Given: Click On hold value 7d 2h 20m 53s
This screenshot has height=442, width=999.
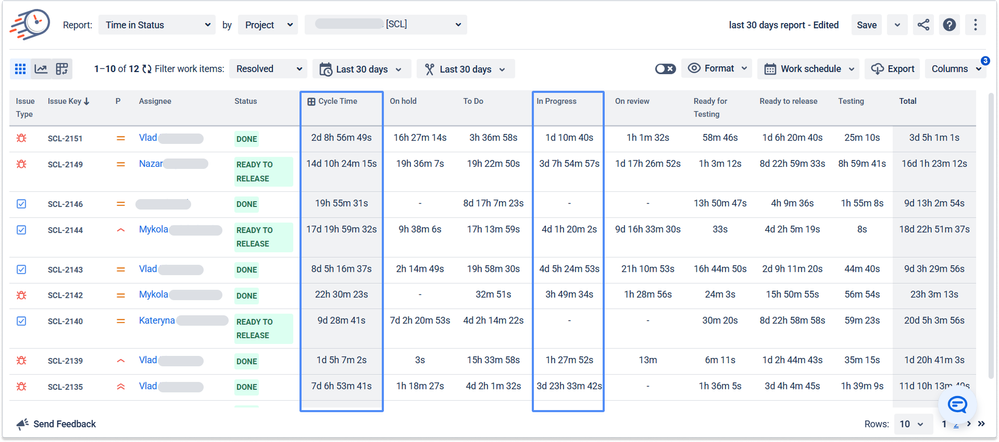Looking at the screenshot, I should click(x=420, y=320).
